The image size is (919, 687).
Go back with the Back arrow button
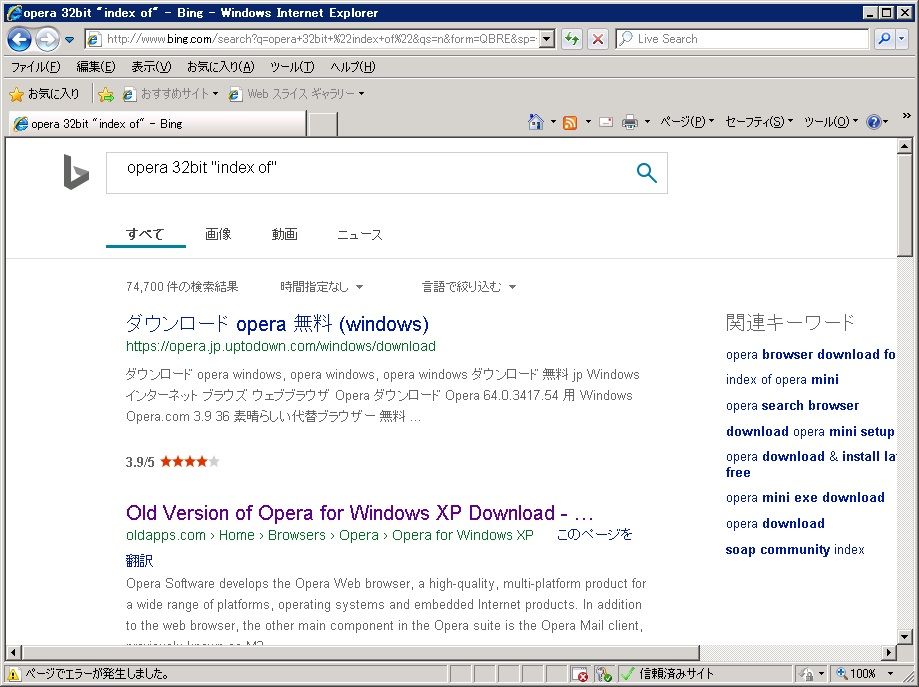[x=19, y=39]
